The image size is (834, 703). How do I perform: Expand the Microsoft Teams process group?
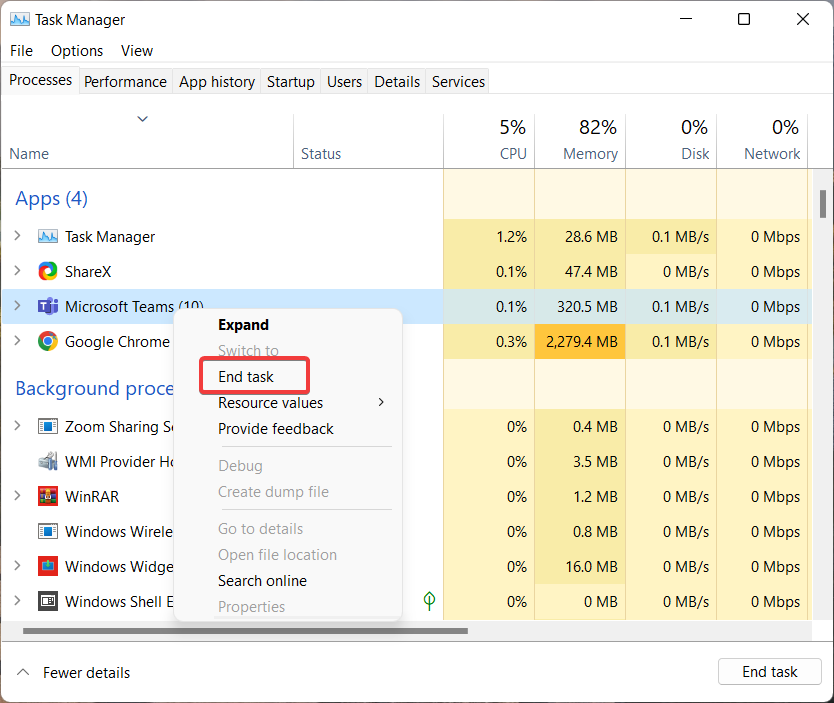click(18, 306)
